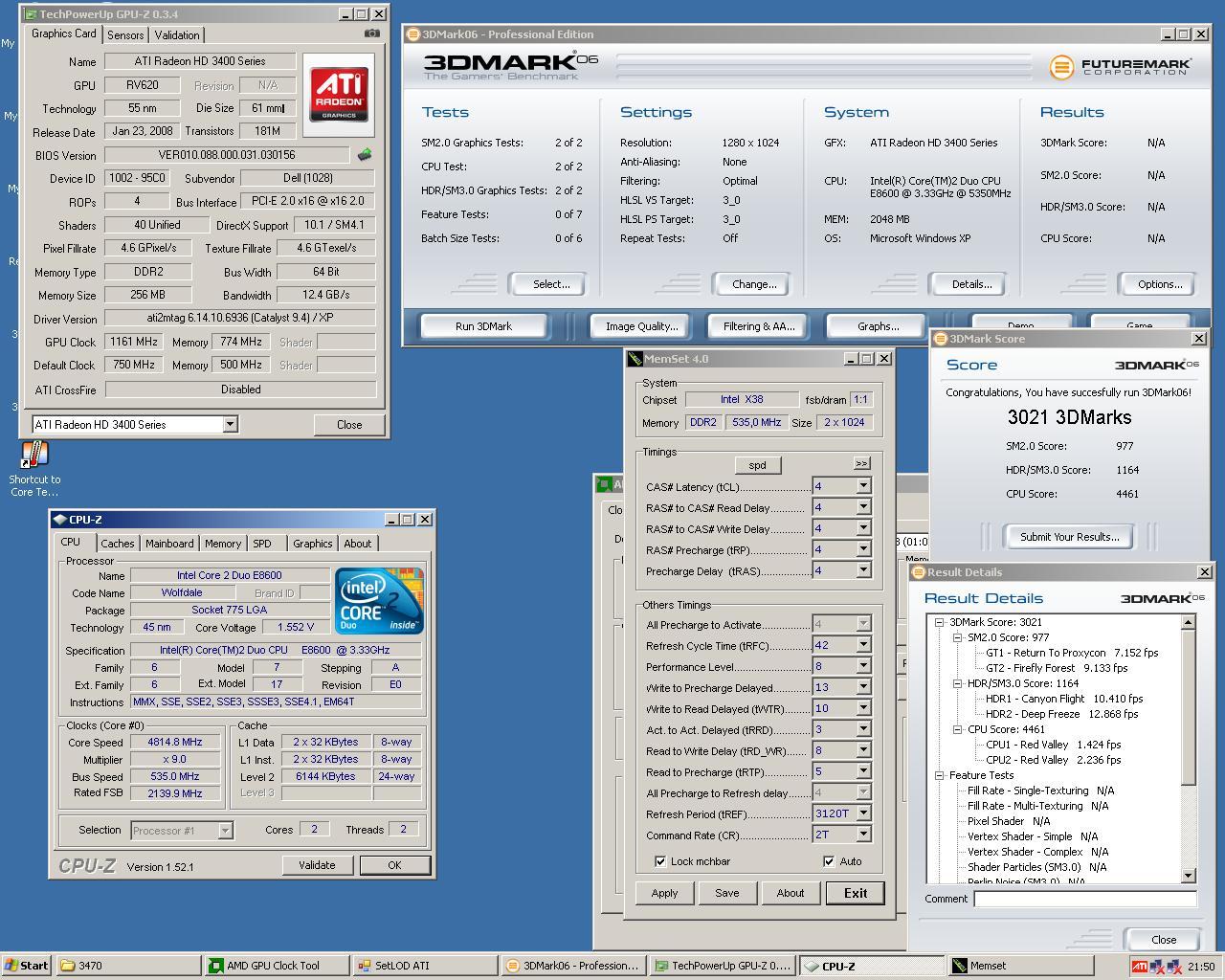Click Submit Your Results... button
The width and height of the screenshot is (1225, 980).
click(x=1069, y=537)
